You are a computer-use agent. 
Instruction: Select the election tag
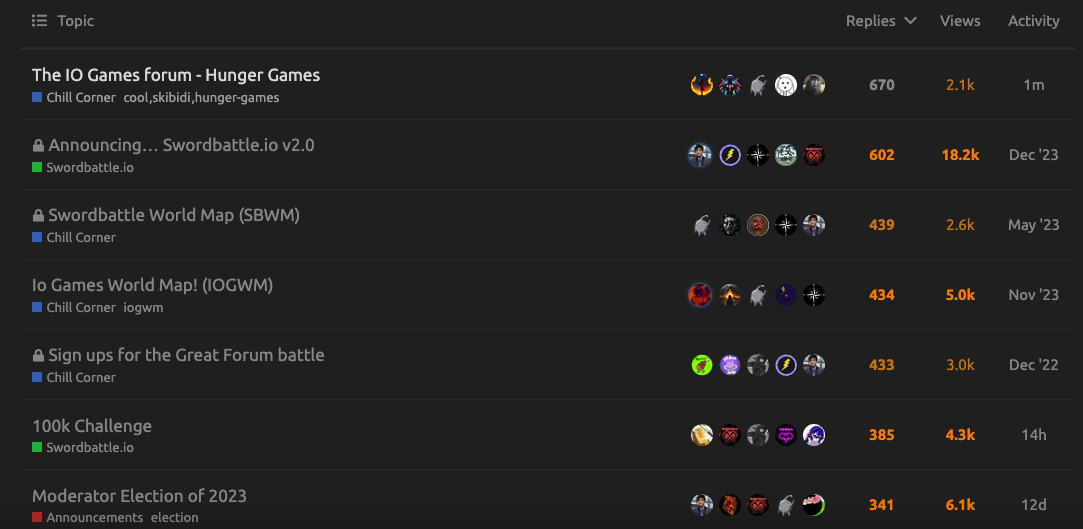175,517
